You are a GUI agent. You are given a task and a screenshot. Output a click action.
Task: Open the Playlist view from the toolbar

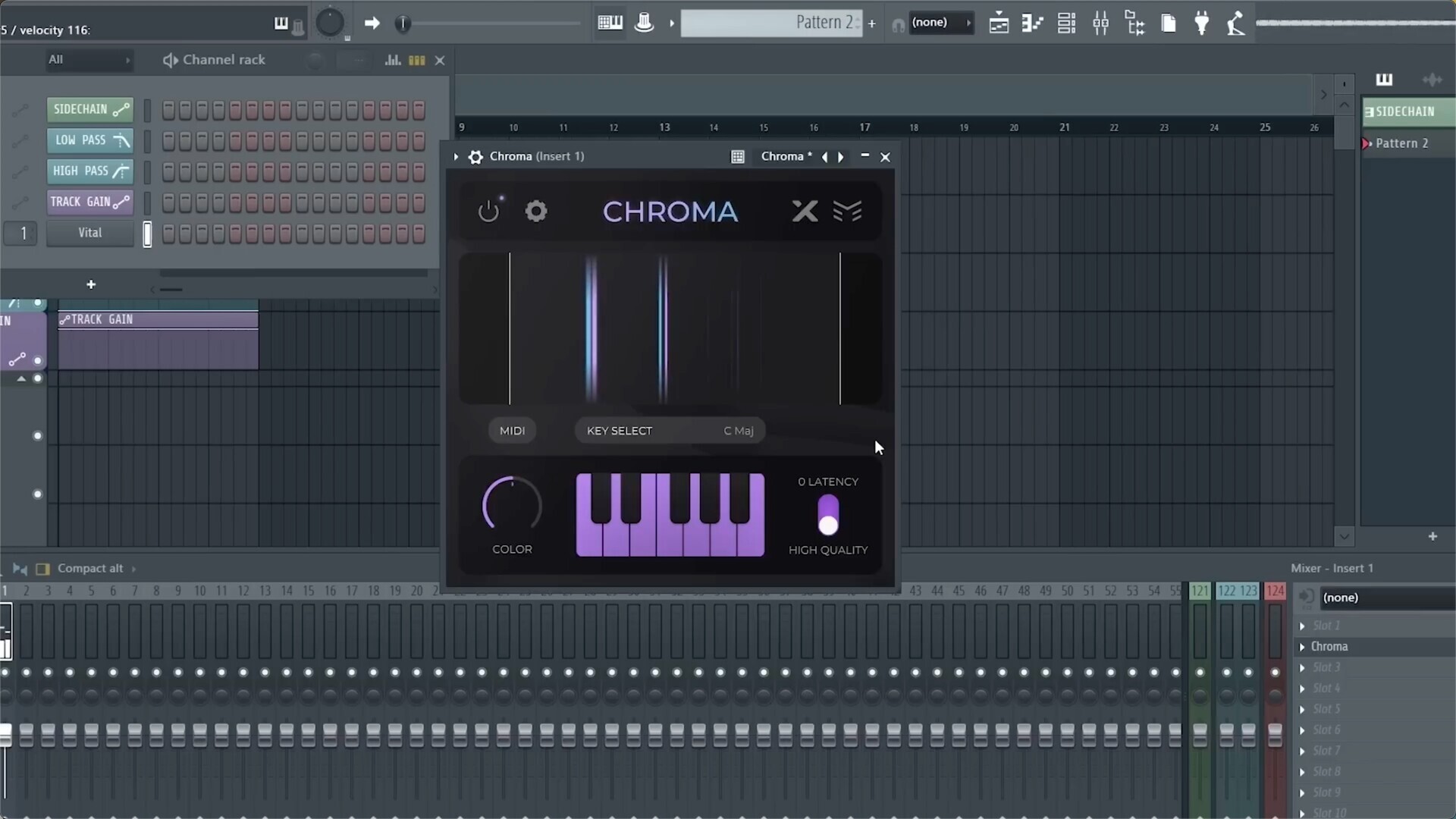point(999,24)
